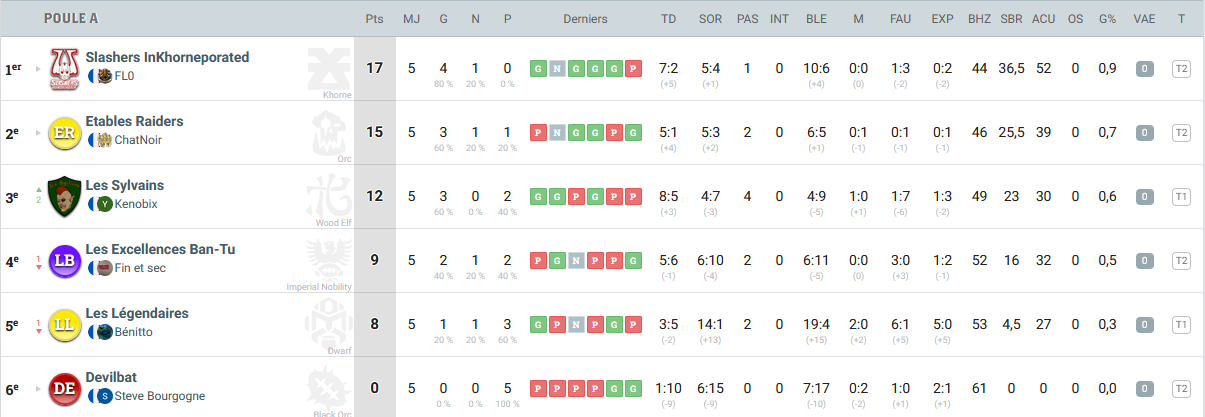Image resolution: width=1205 pixels, height=417 pixels.
Task: Click the purple LB team badge
Action: [64, 260]
